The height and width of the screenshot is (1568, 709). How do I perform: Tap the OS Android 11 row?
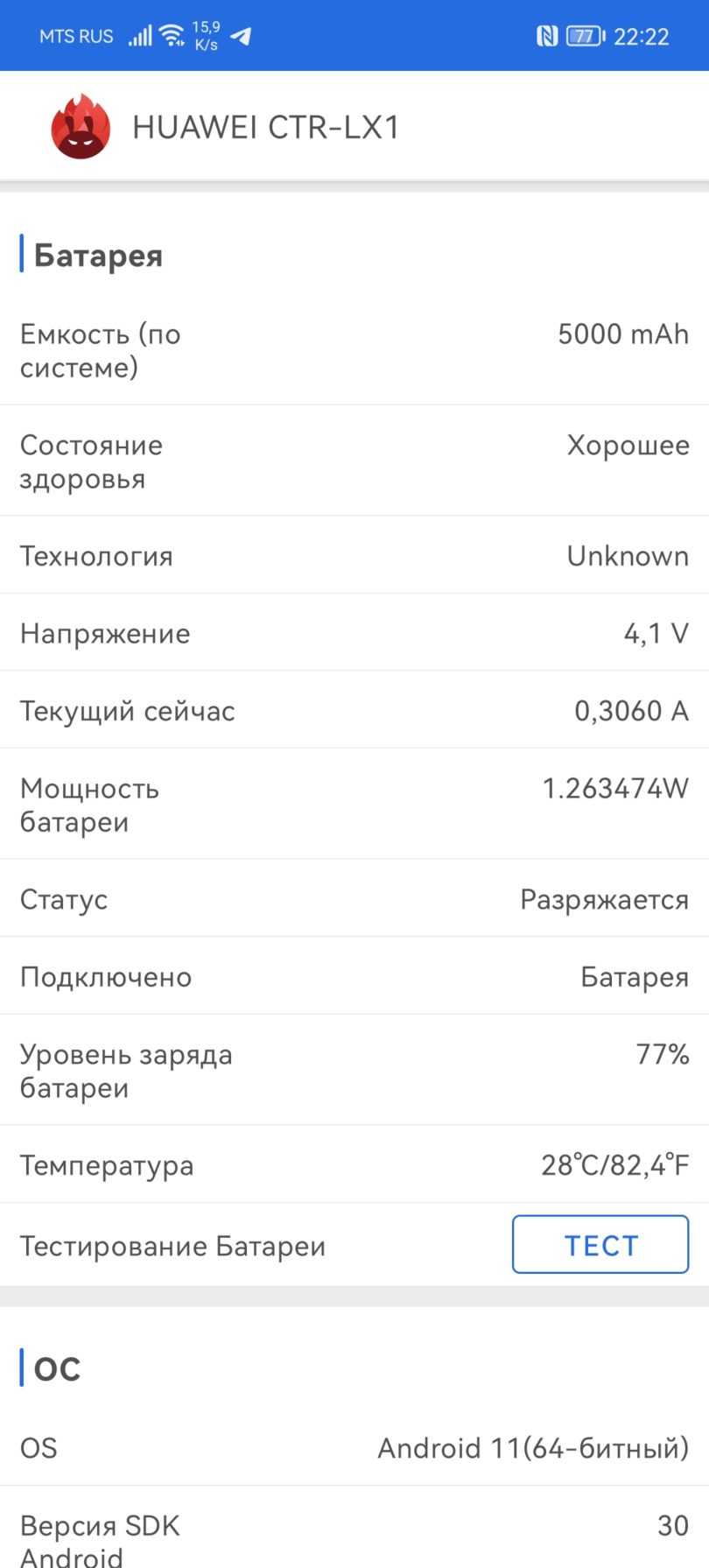click(354, 1447)
